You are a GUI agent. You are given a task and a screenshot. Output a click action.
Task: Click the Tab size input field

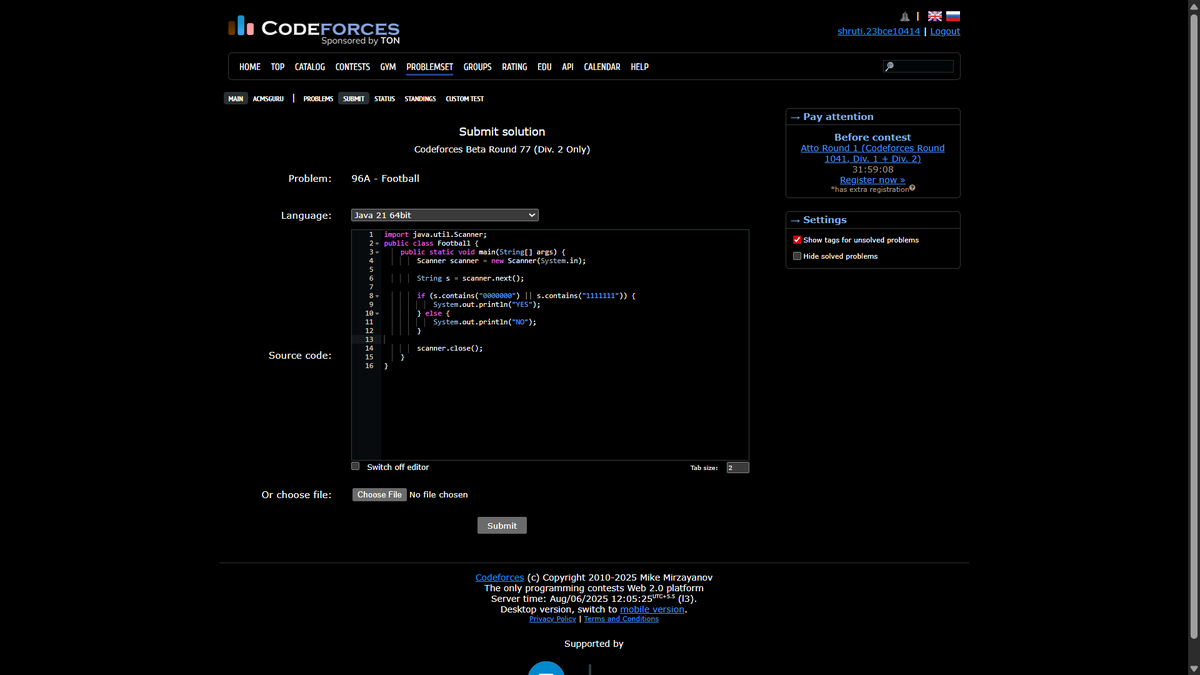click(x=738, y=467)
